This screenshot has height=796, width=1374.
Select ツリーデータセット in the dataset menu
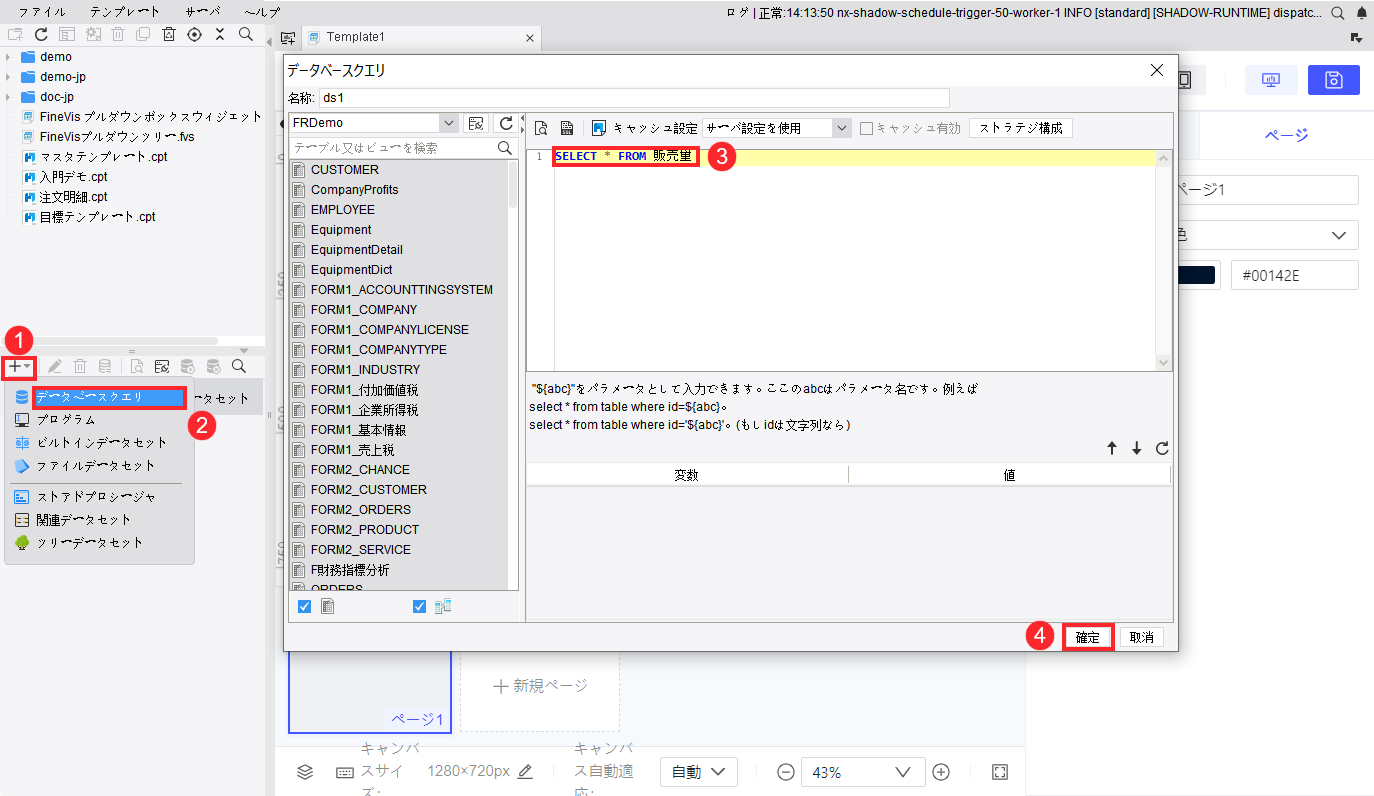click(90, 543)
